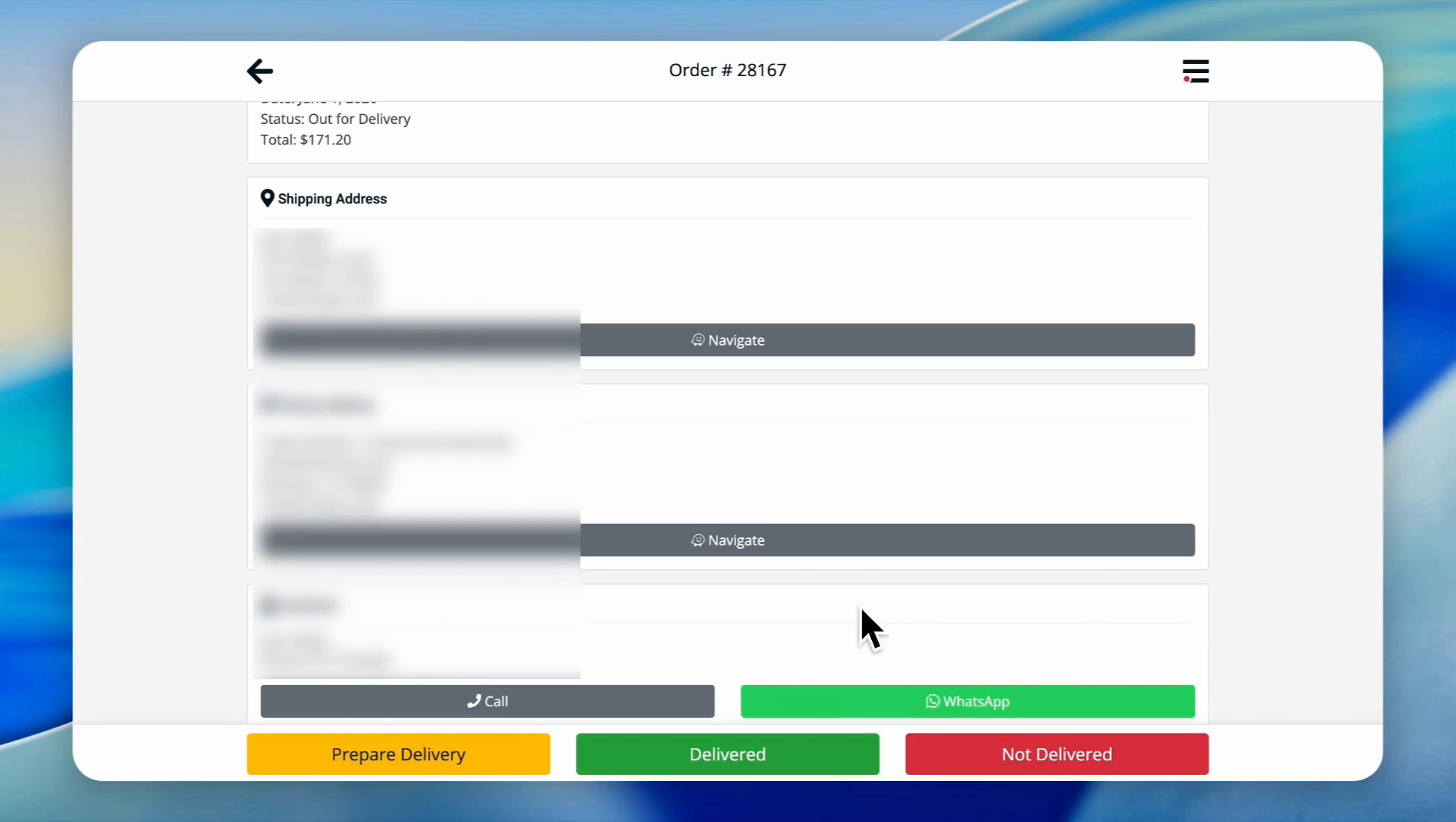
Task: Click Navigate under Shipping Address
Action: tap(727, 340)
